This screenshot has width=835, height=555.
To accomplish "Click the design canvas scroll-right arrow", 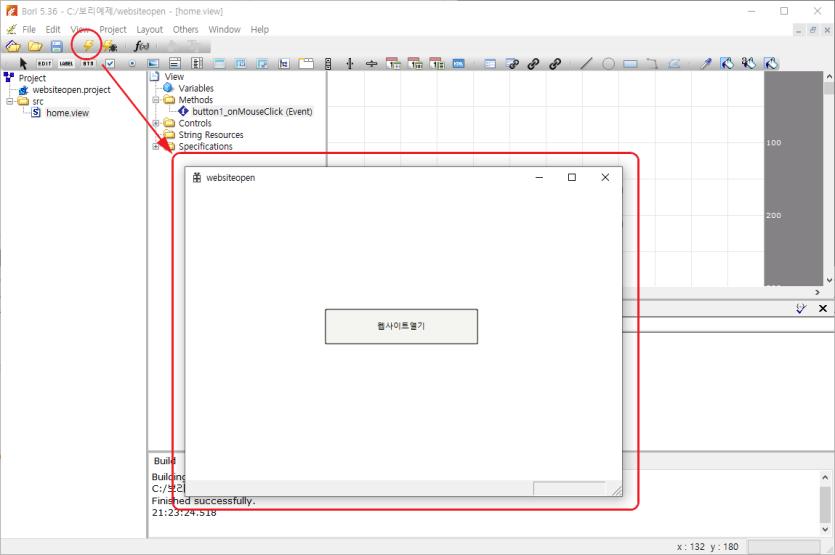I will 817,292.
